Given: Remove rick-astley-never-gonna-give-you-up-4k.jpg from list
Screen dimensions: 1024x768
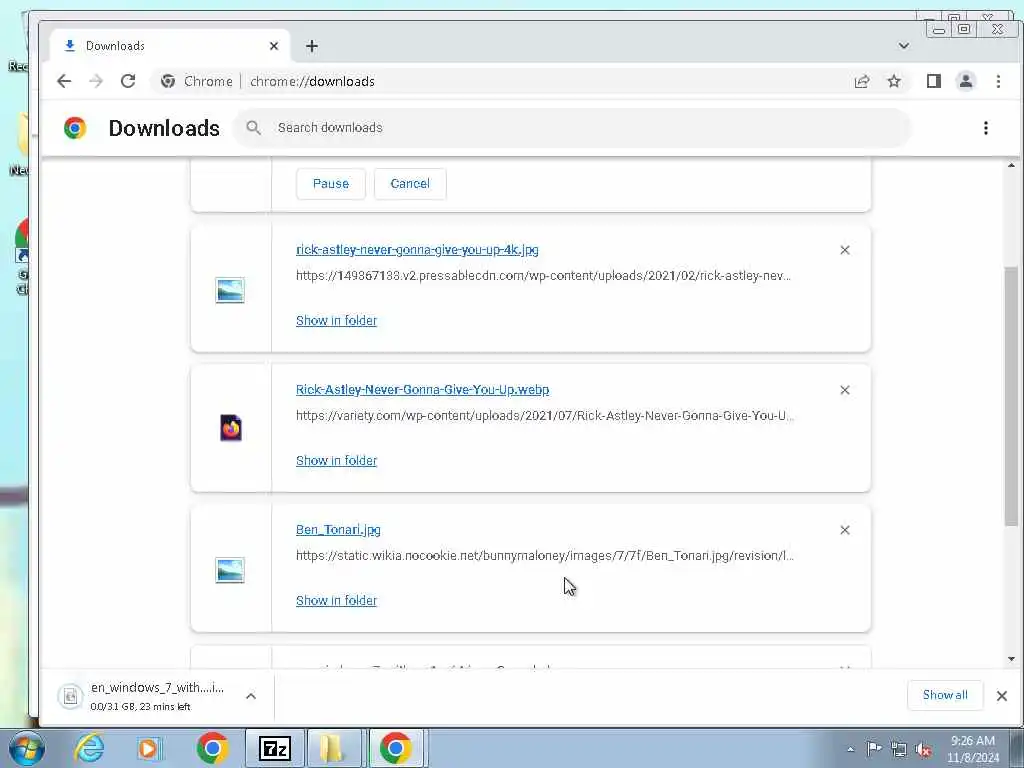Looking at the screenshot, I should tap(844, 250).
